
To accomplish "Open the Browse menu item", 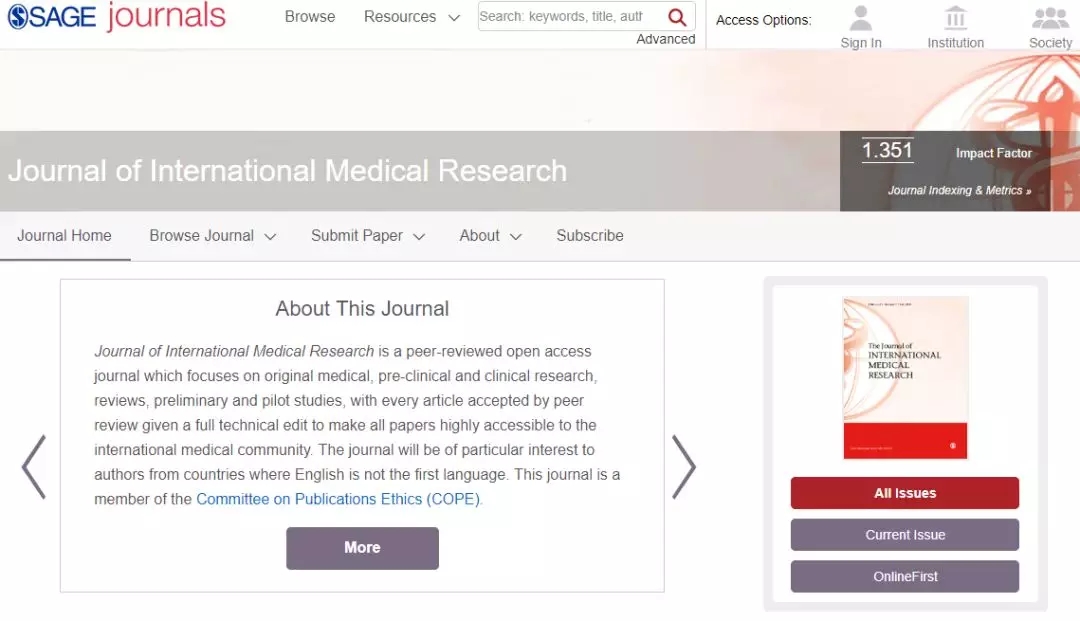I will click(310, 17).
